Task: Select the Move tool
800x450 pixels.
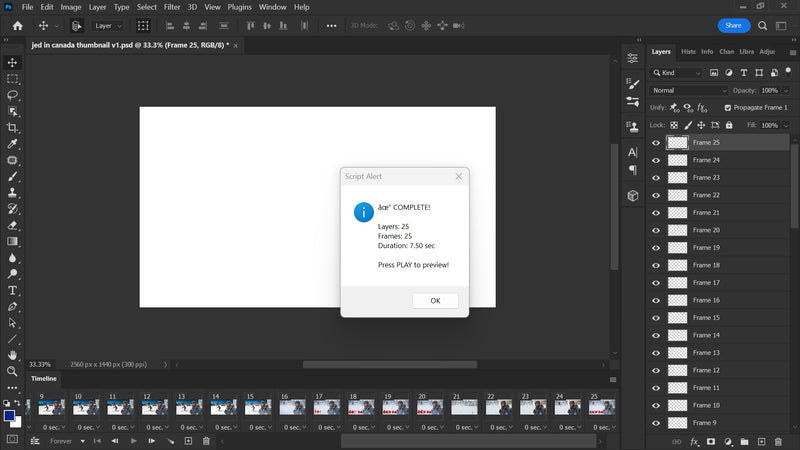Action: click(x=13, y=62)
